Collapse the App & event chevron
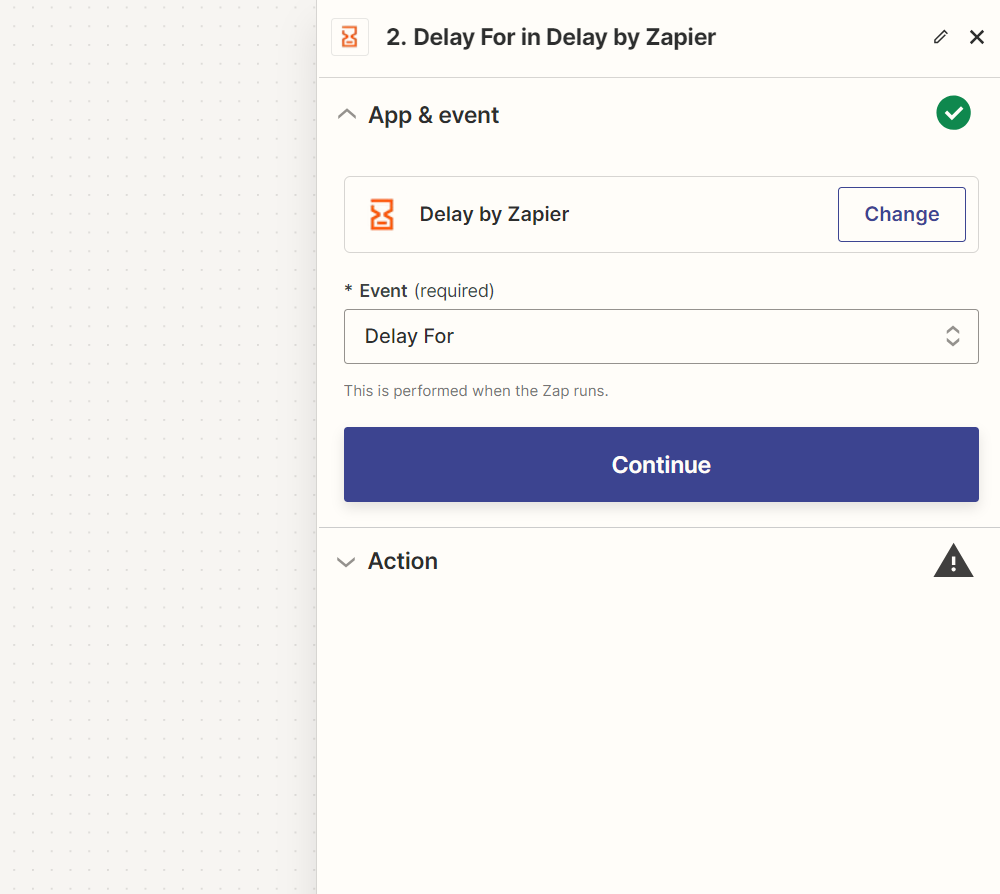Screen dimensions: 1000x894 pos(347,115)
